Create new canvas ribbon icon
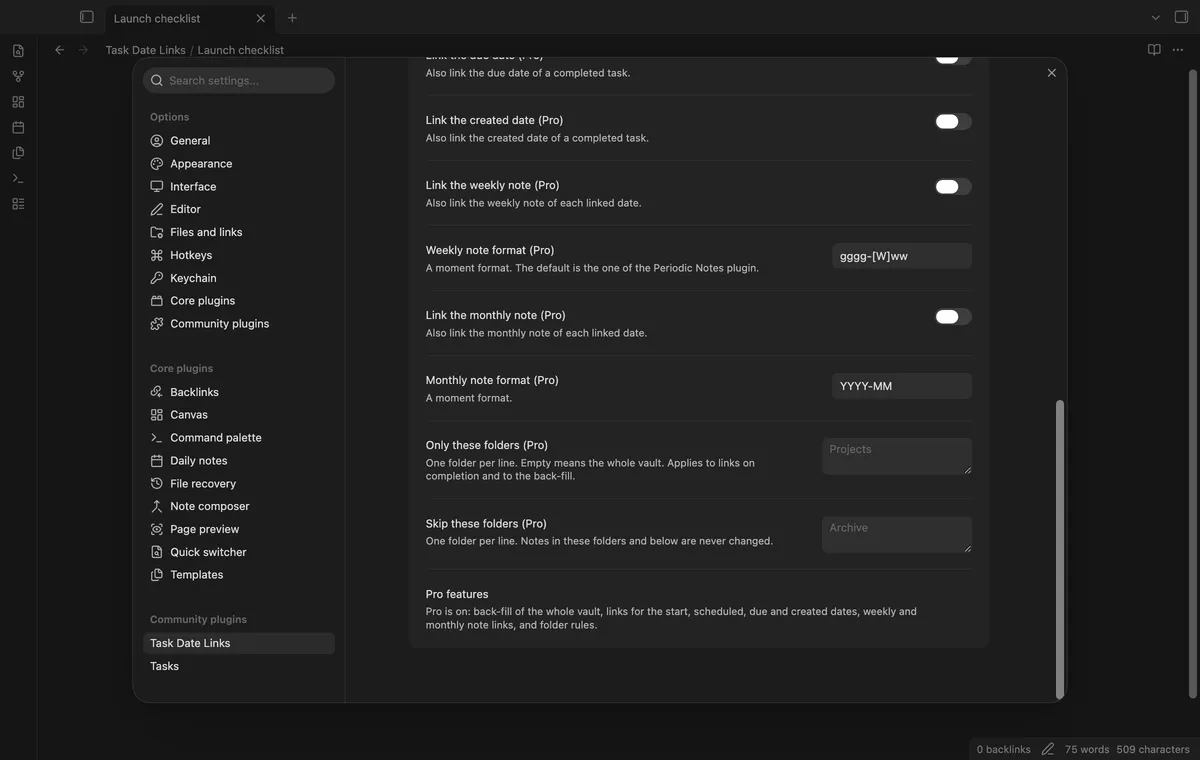Viewport: 1200px width, 760px height. [18, 102]
